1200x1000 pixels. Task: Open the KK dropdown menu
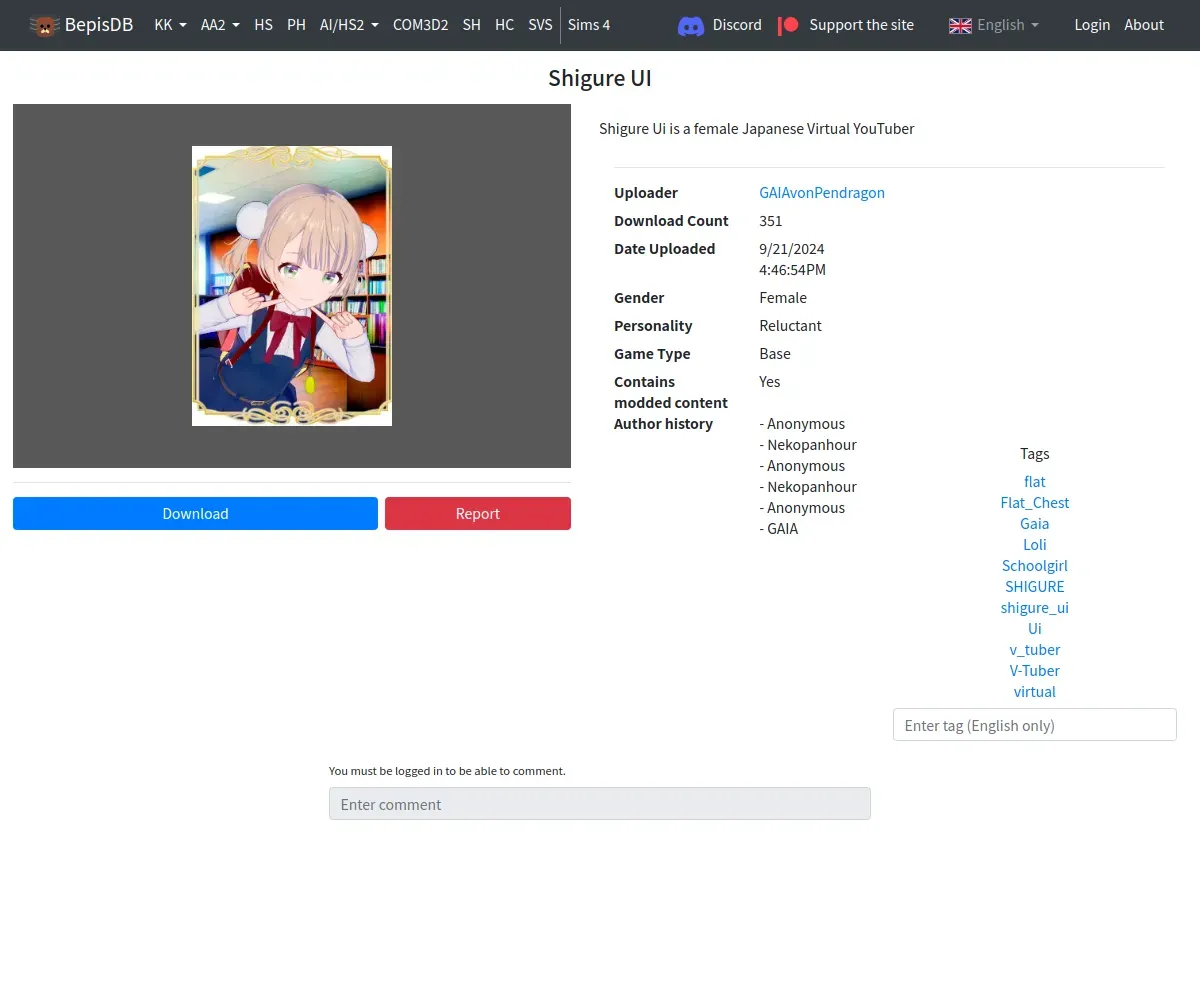tap(171, 25)
